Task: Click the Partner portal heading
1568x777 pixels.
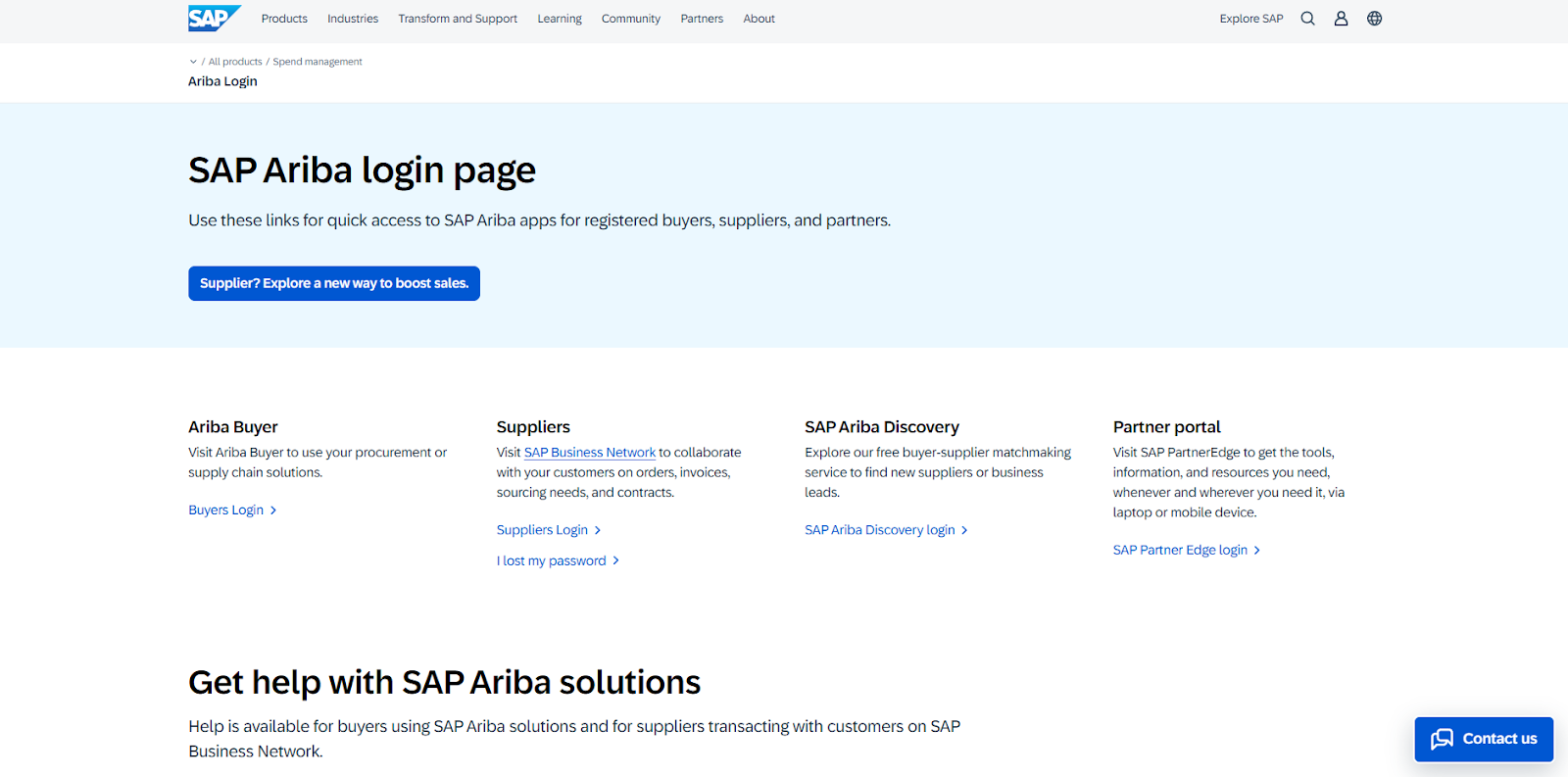Action: point(1167,427)
